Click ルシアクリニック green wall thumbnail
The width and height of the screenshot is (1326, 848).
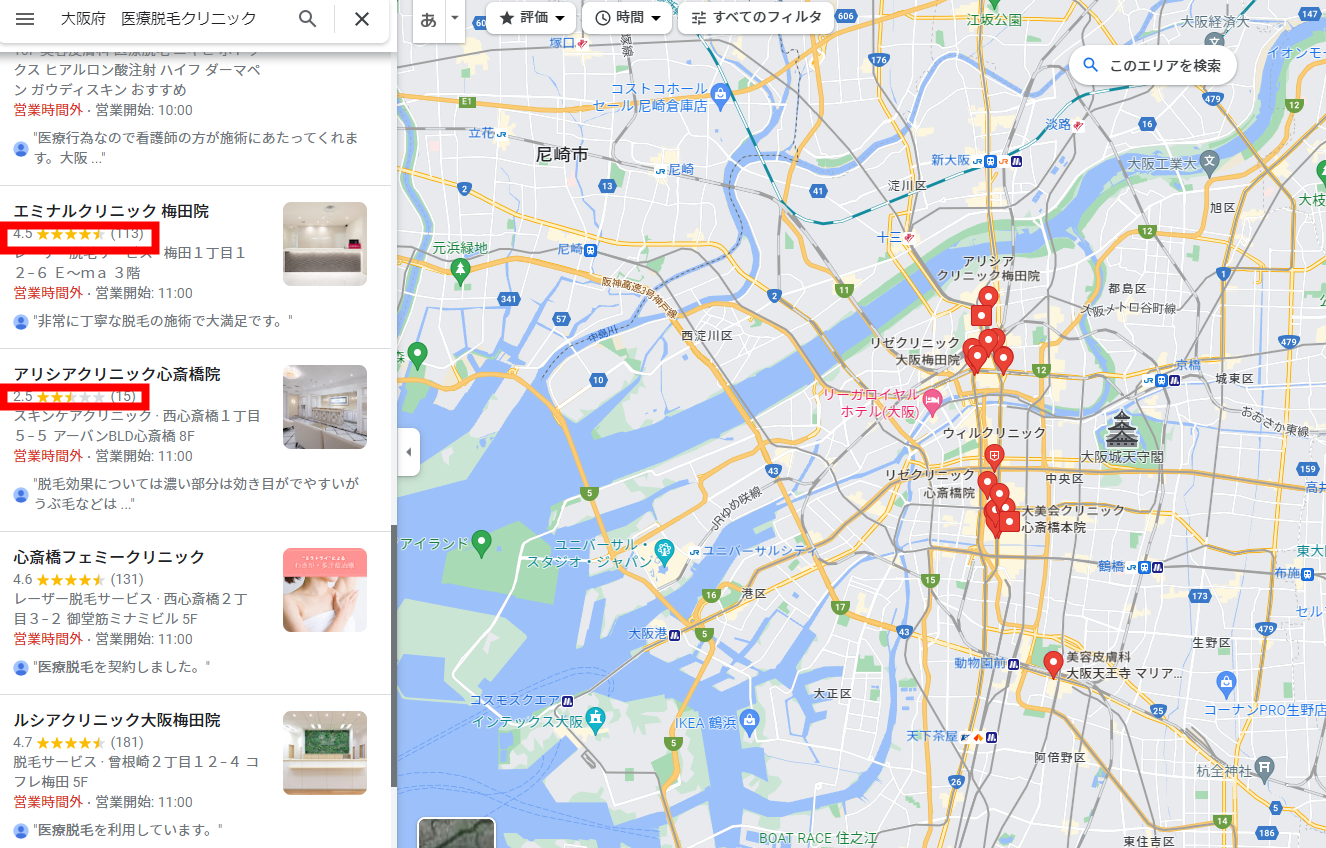pos(325,753)
